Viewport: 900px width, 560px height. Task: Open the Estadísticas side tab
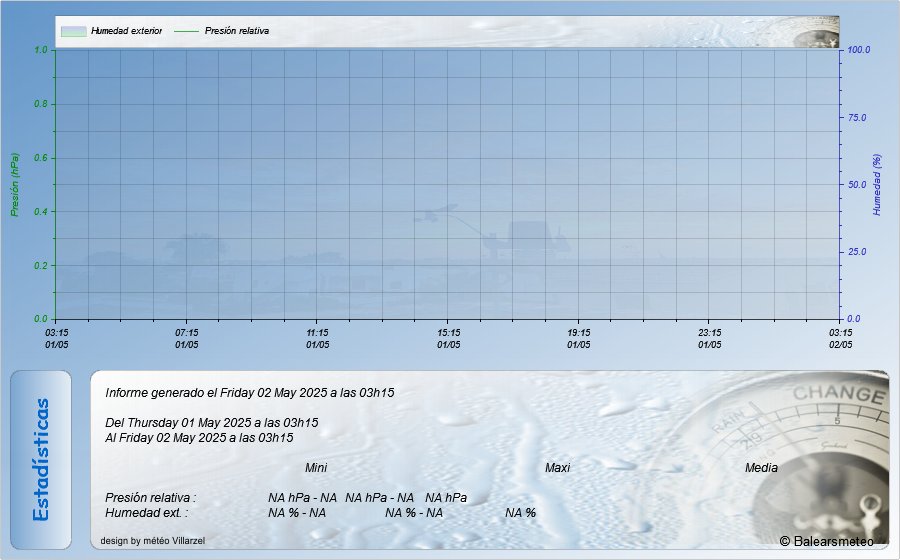pyautogui.click(x=41, y=460)
